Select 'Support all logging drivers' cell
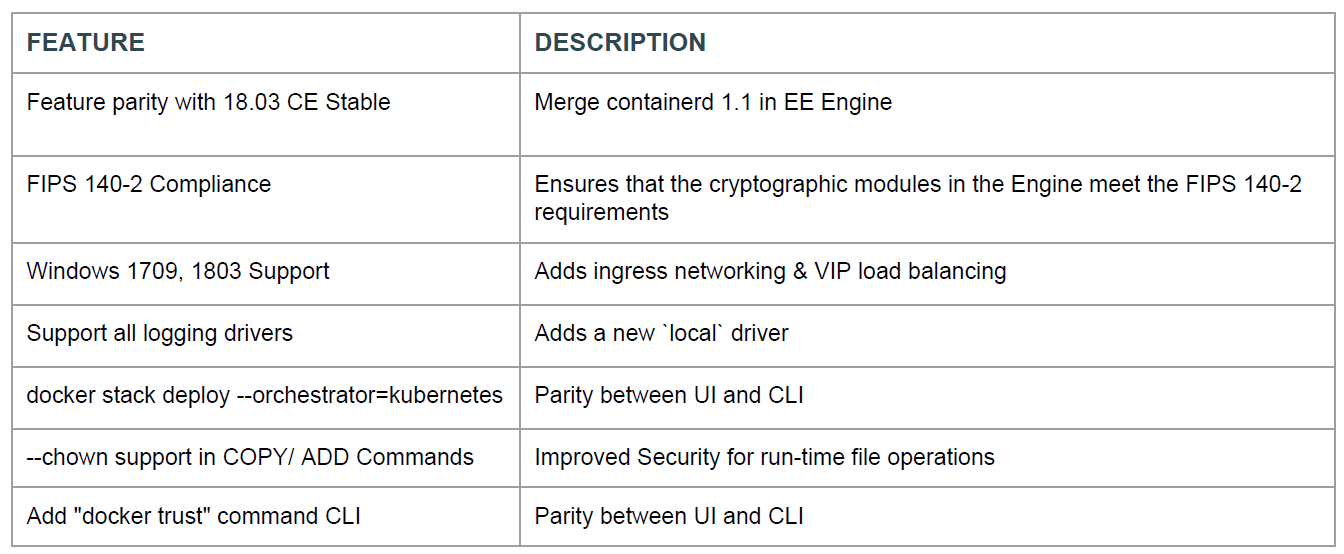The image size is (1344, 554). point(160,333)
